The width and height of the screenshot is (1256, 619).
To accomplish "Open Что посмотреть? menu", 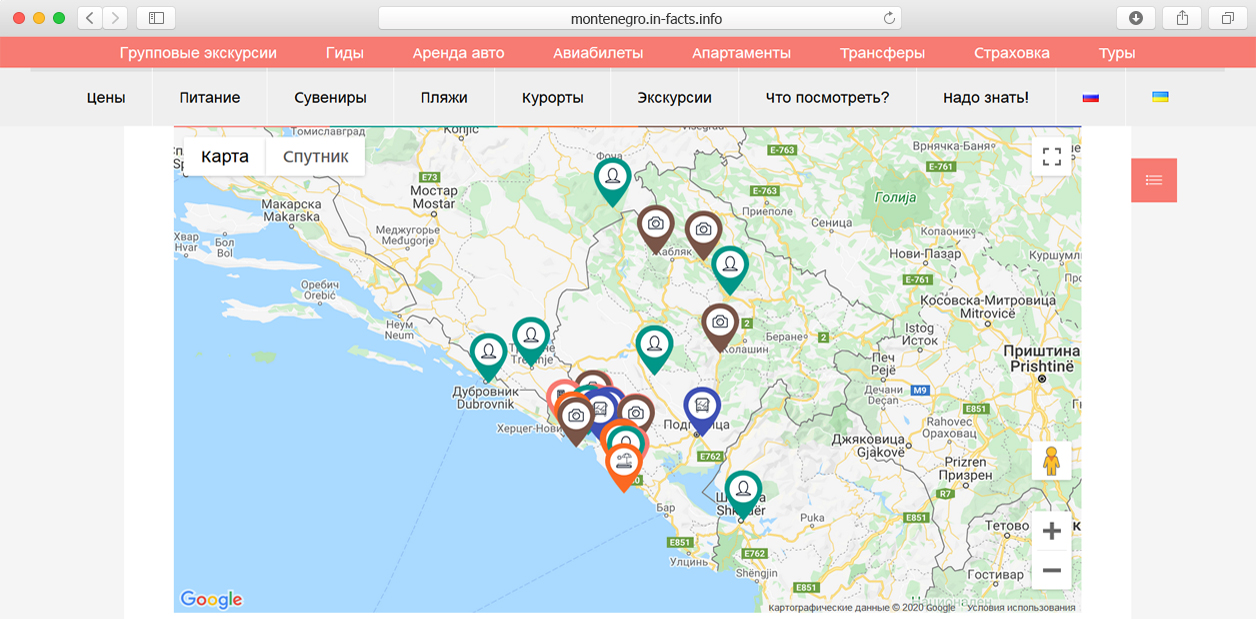I will click(x=826, y=98).
